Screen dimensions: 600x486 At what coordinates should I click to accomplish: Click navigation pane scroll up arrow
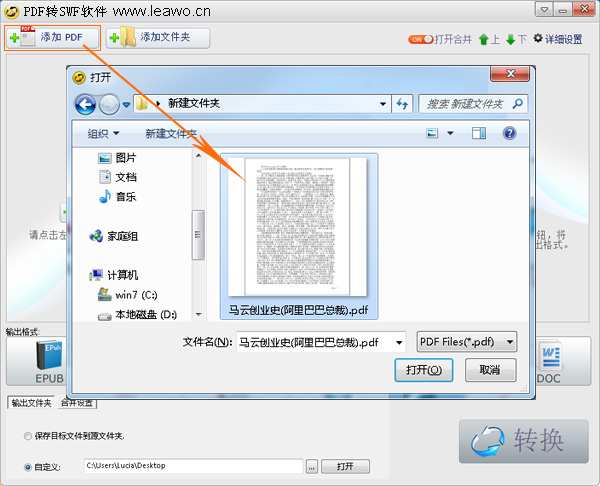(198, 155)
